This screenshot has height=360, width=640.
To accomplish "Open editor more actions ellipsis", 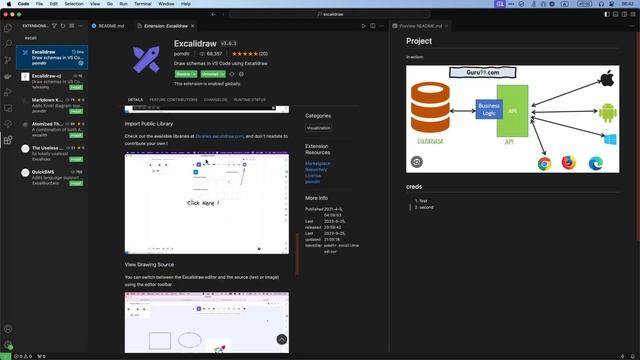I will 382,26.
